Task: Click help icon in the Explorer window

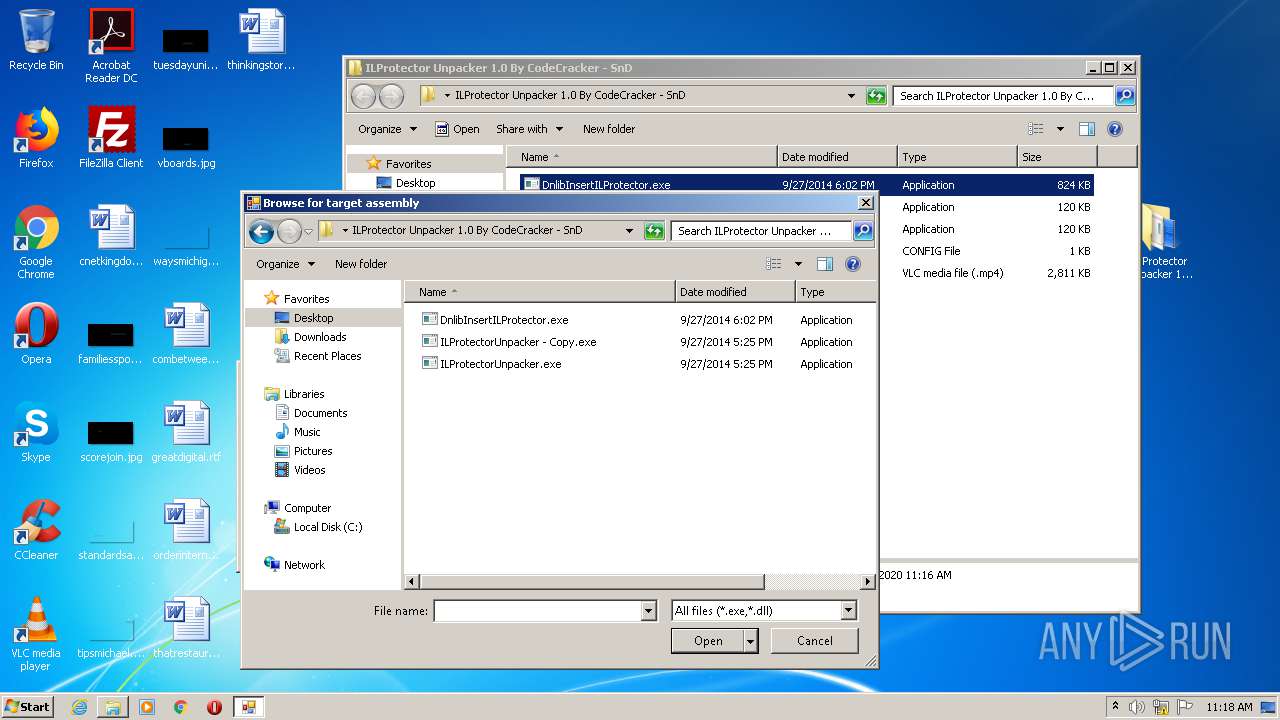Action: 1115,129
